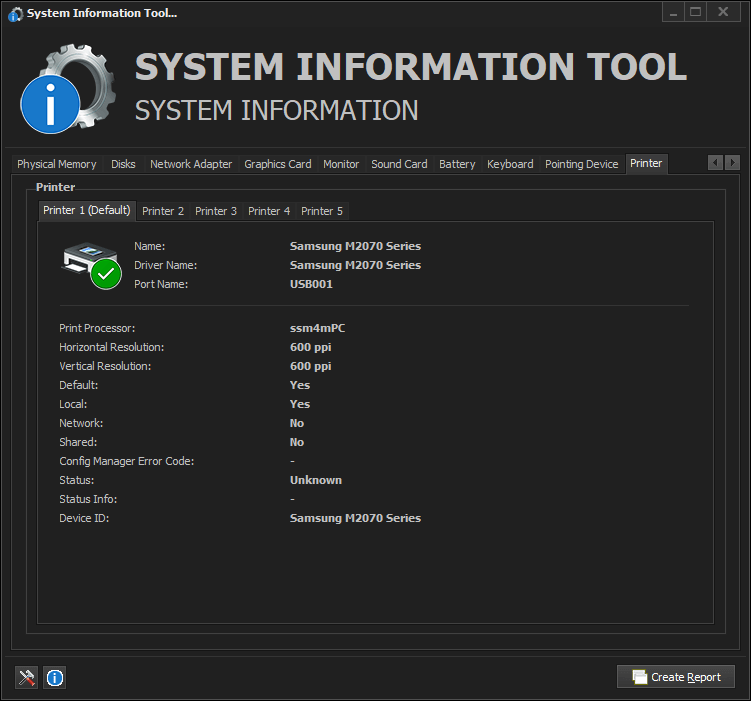Switch to Physical Memory tab

(57, 164)
